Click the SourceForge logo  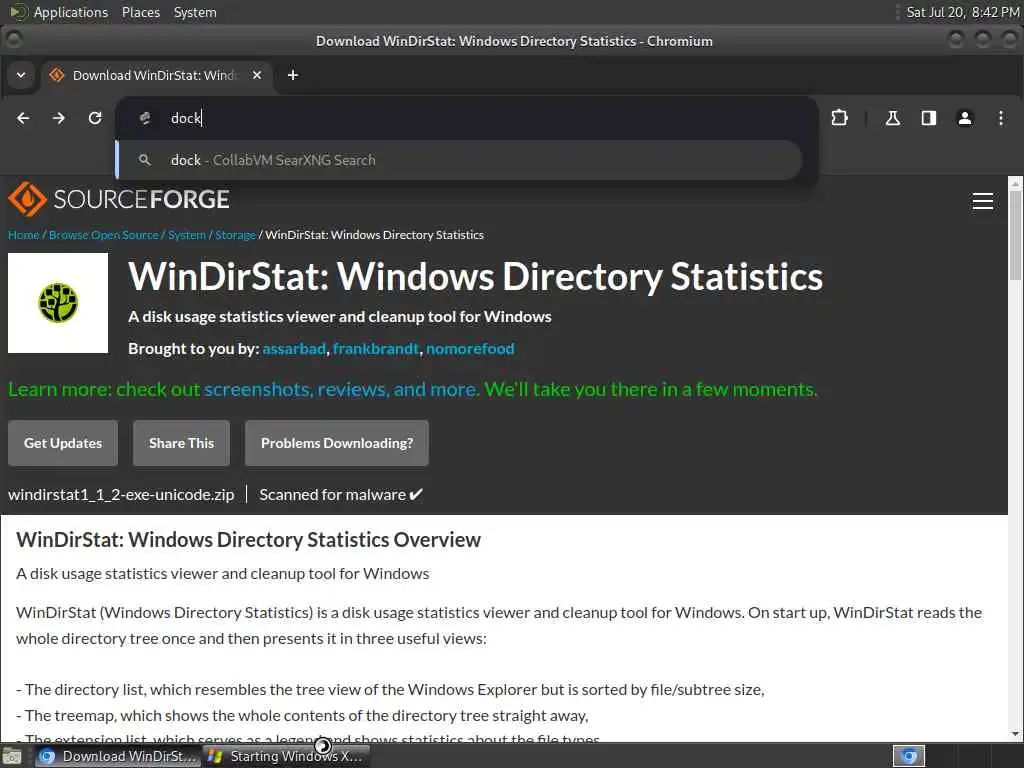(119, 199)
